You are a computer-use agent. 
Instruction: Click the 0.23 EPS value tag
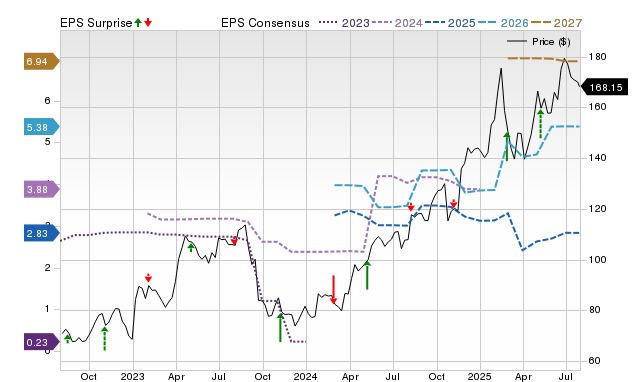click(x=42, y=342)
